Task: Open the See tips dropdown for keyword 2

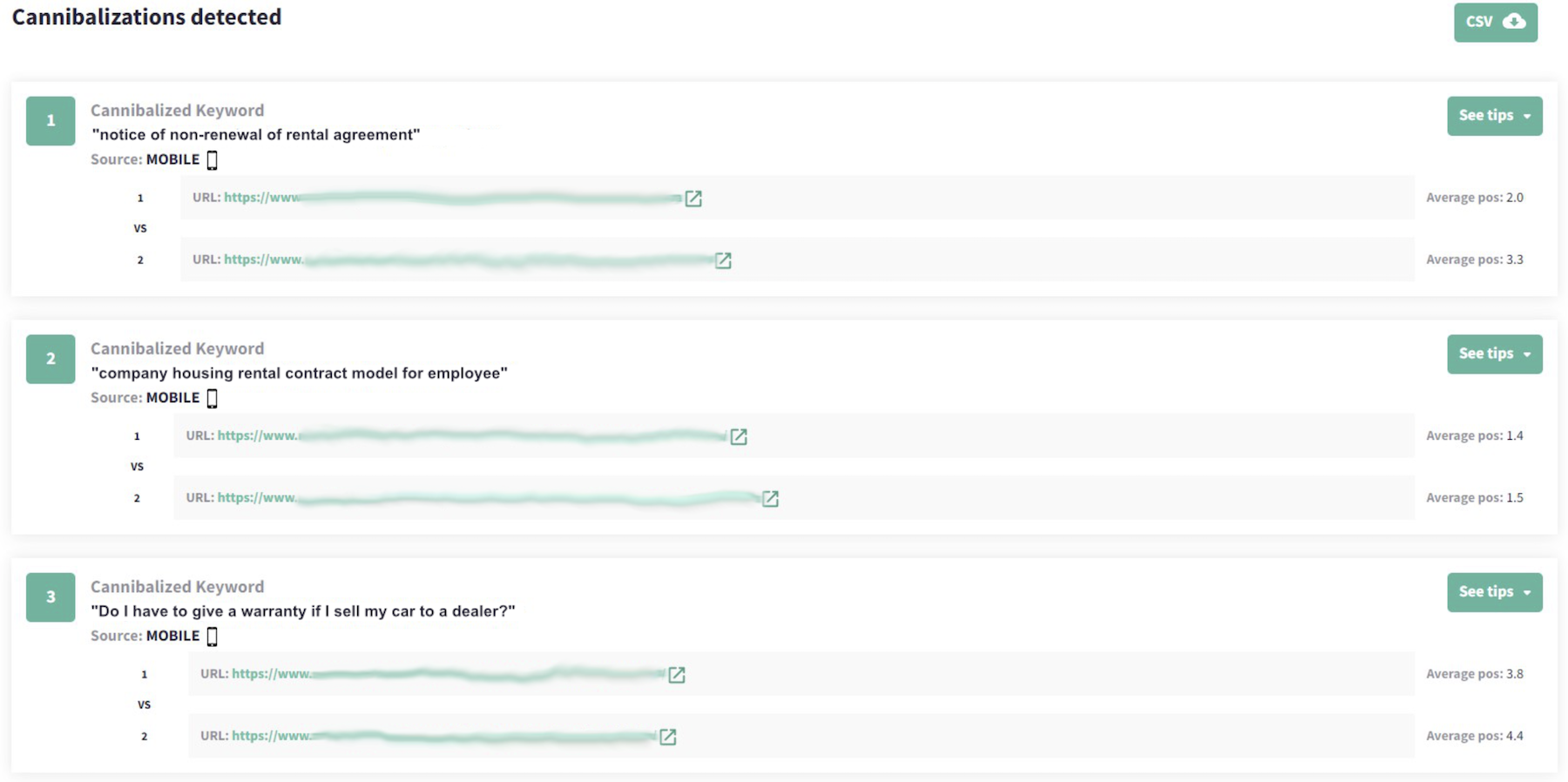Action: pyautogui.click(x=1494, y=354)
